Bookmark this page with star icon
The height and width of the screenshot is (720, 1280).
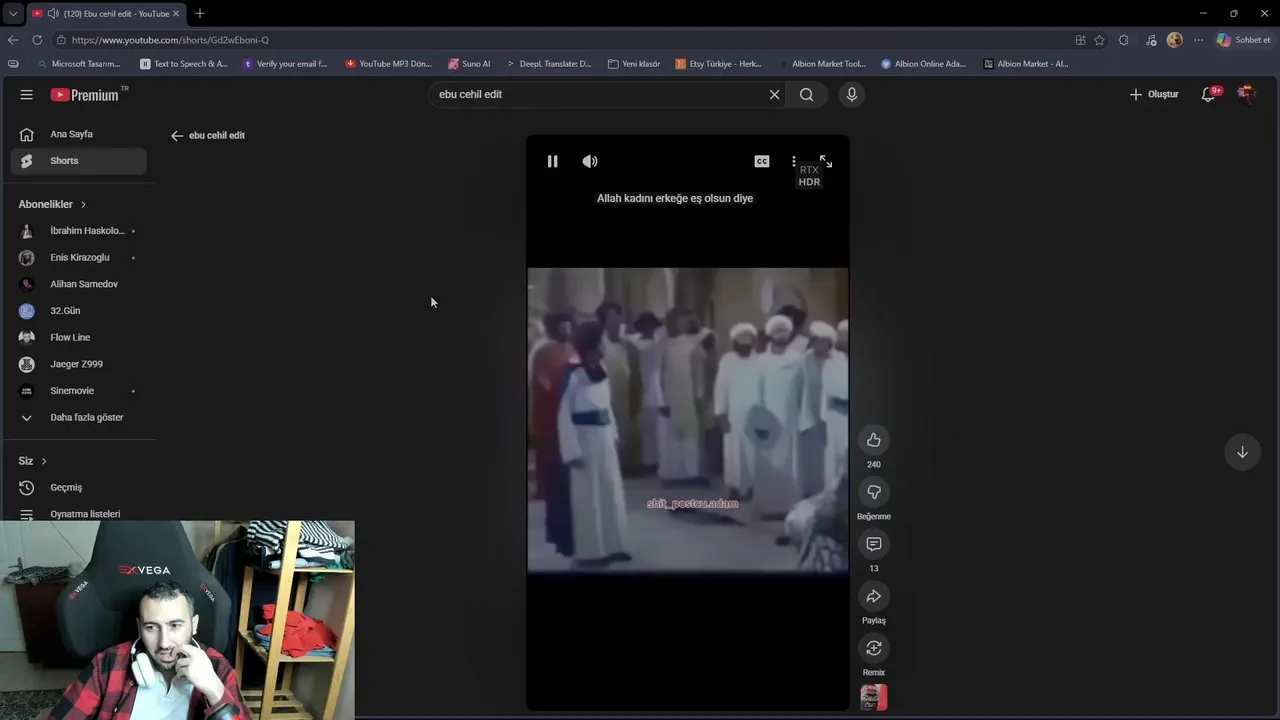[x=1100, y=40]
